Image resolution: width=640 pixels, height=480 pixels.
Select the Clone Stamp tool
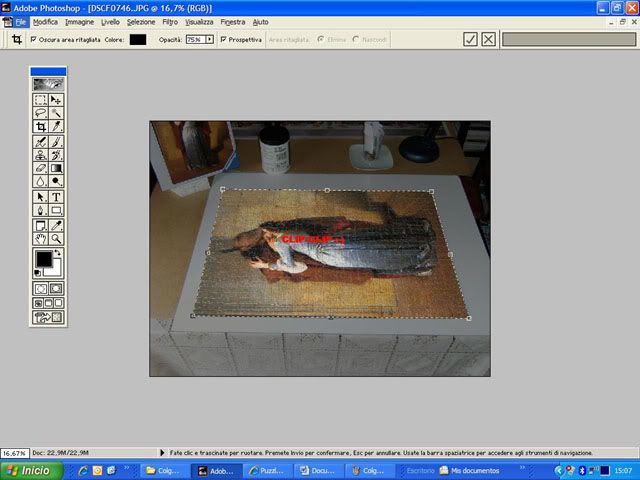coord(40,155)
